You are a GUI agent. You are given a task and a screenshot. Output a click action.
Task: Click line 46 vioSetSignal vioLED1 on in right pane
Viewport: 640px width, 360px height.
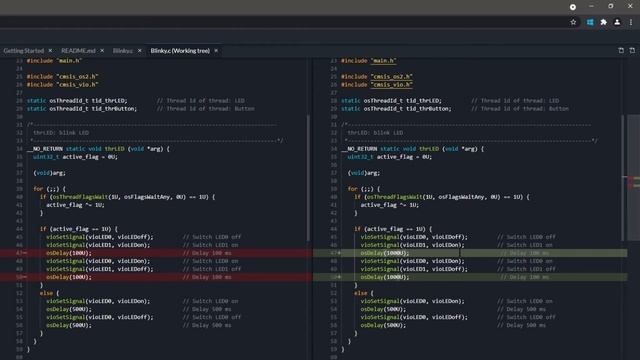pyautogui.click(x=413, y=245)
